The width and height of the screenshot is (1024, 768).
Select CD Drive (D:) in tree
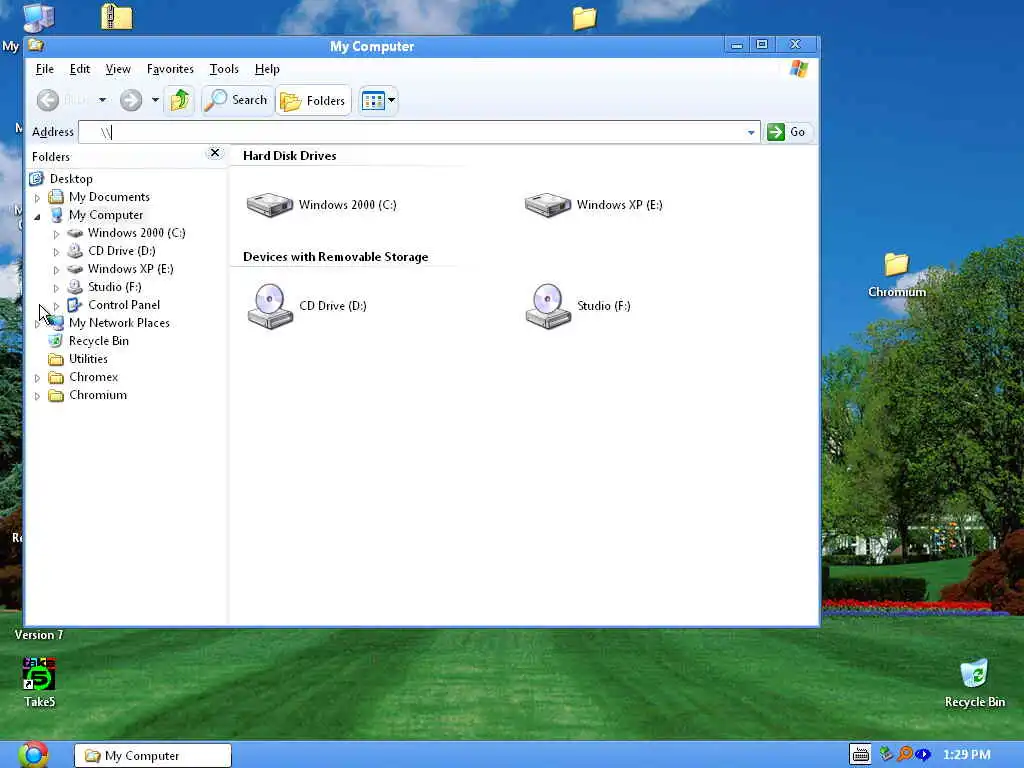(121, 251)
